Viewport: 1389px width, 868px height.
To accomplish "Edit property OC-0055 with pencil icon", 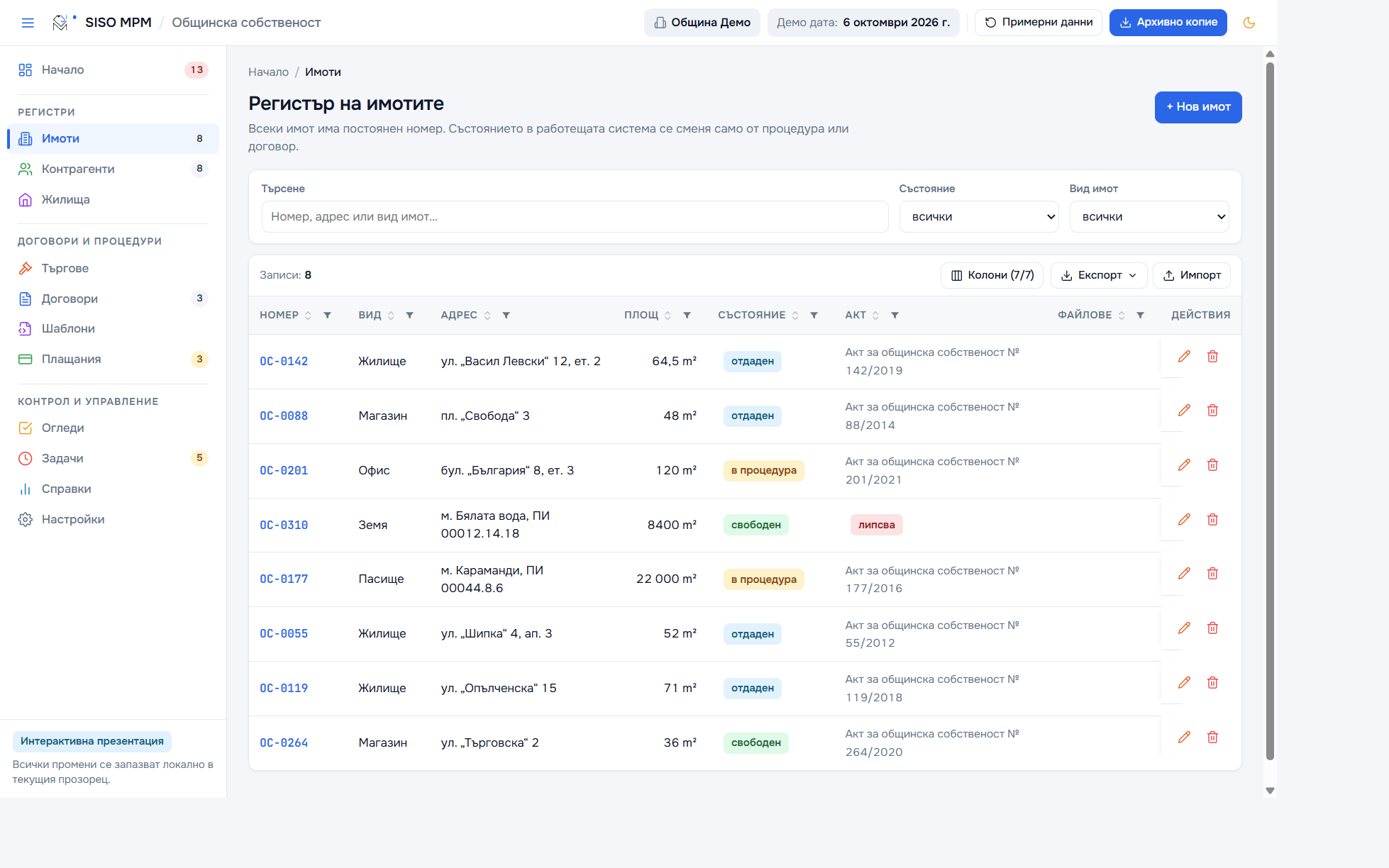I will 1184,628.
